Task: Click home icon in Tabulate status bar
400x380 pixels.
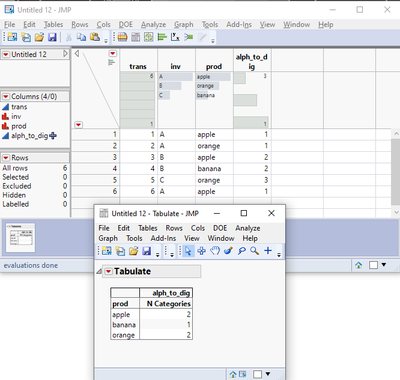Action: click(233, 374)
